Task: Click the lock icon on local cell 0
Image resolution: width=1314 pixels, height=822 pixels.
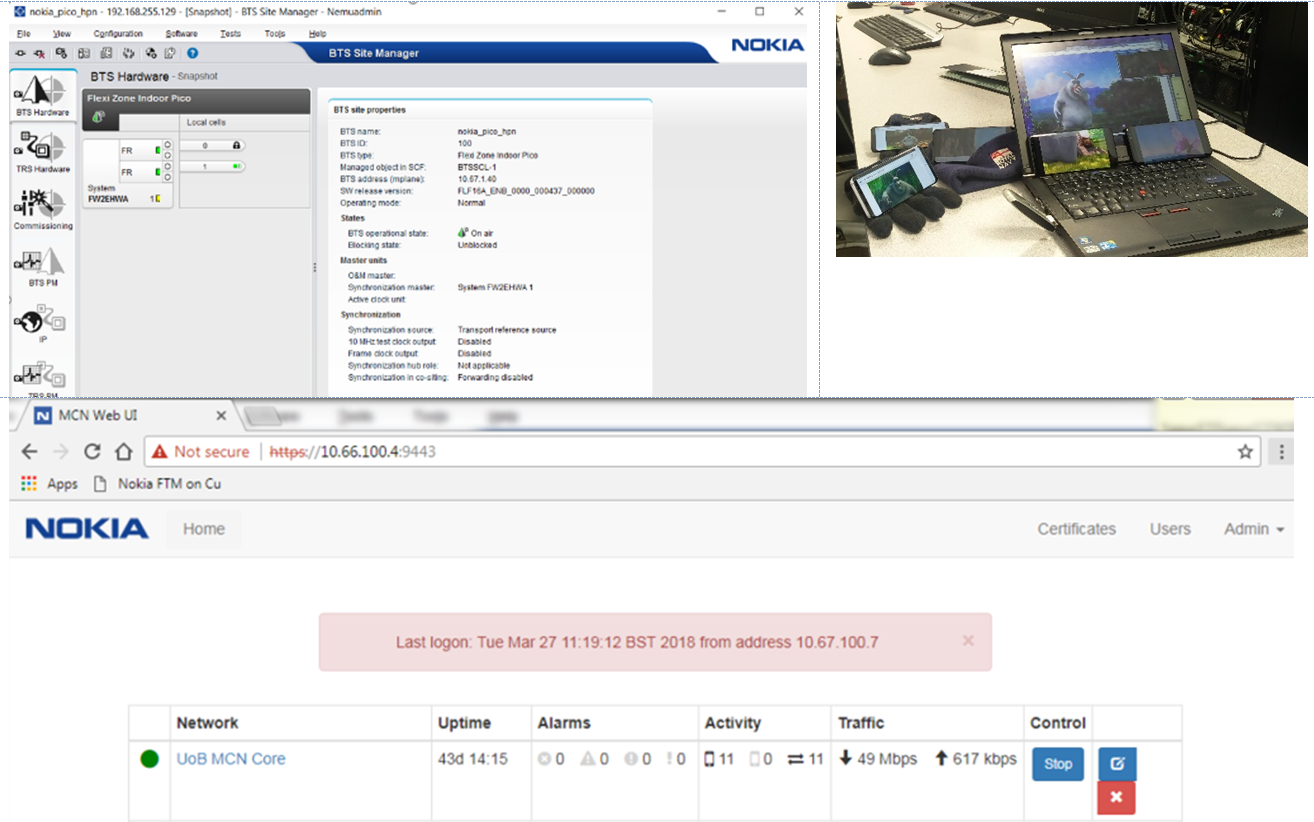Action: 236,145
